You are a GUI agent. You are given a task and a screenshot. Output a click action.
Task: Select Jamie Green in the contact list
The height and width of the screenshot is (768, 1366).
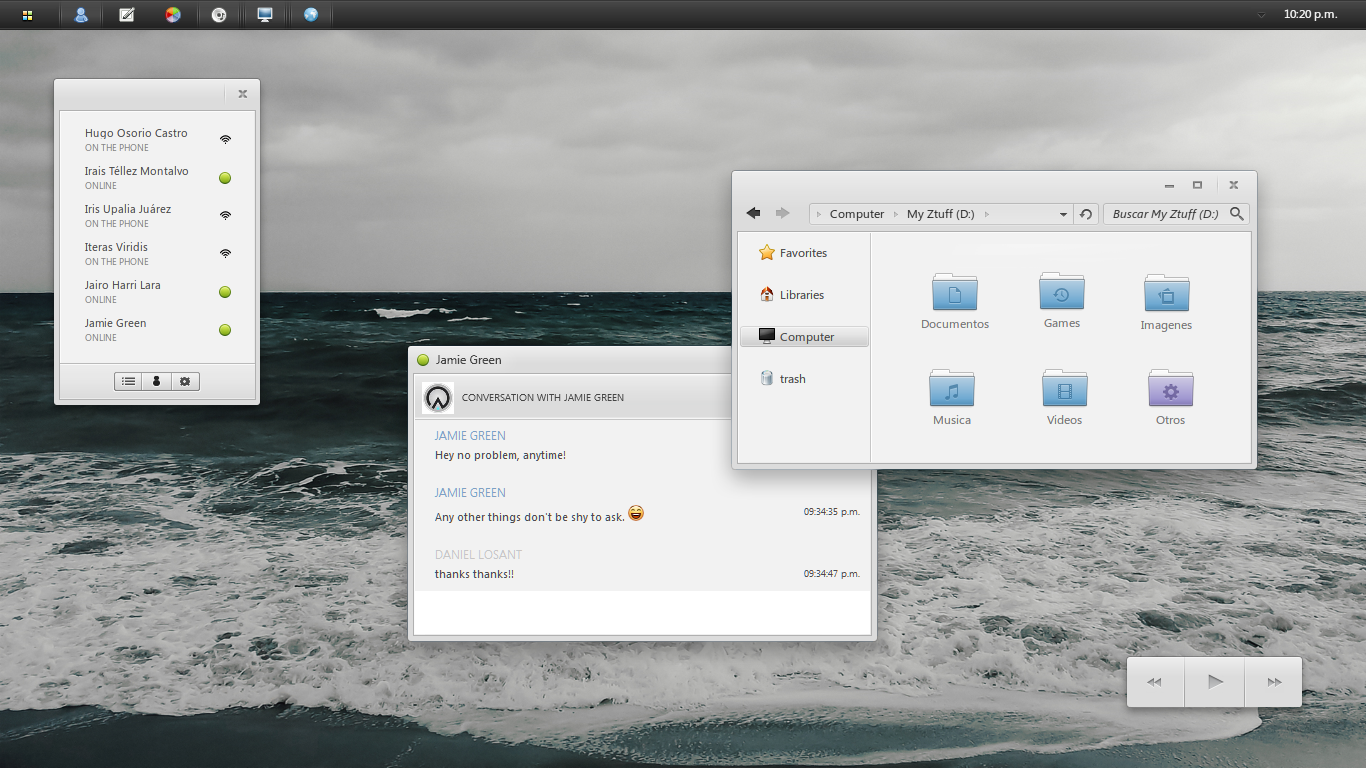pos(157,329)
